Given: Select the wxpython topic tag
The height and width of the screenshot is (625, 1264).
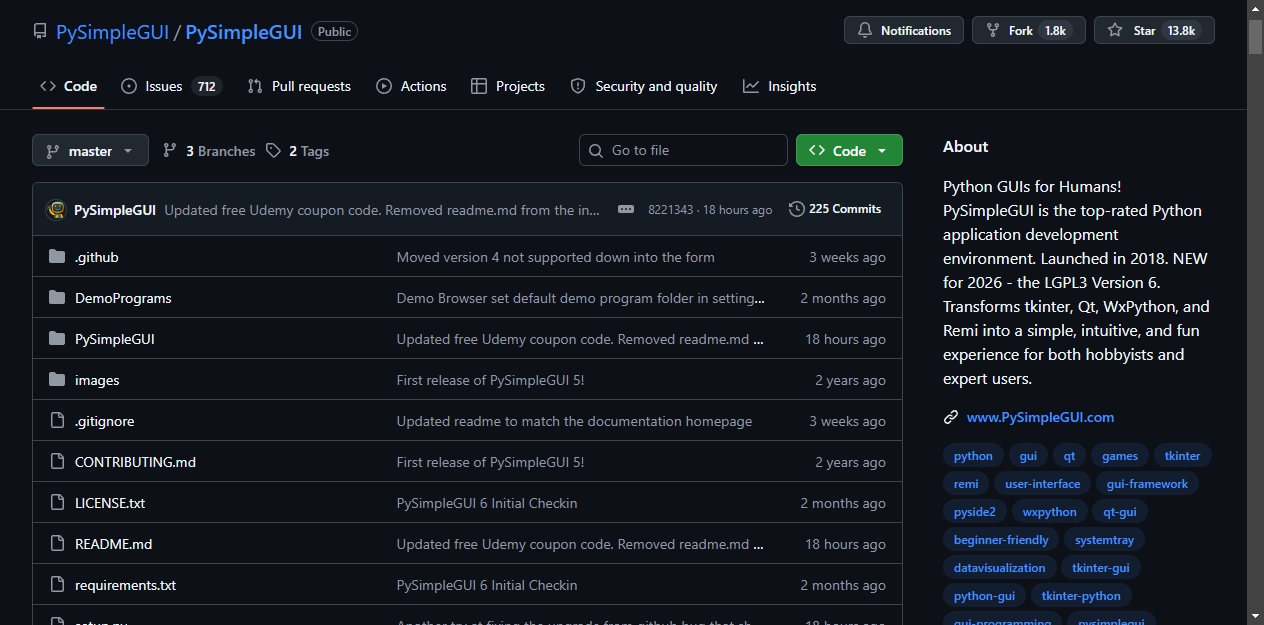Looking at the screenshot, I should pyautogui.click(x=1049, y=512).
